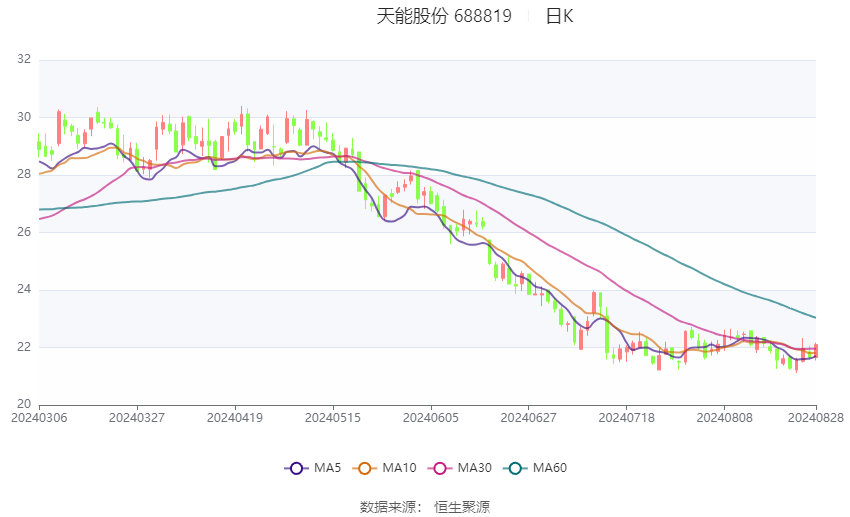Viewport: 850px width, 517px height.
Task: Click the y-axis value 24
Action: pos(24,289)
